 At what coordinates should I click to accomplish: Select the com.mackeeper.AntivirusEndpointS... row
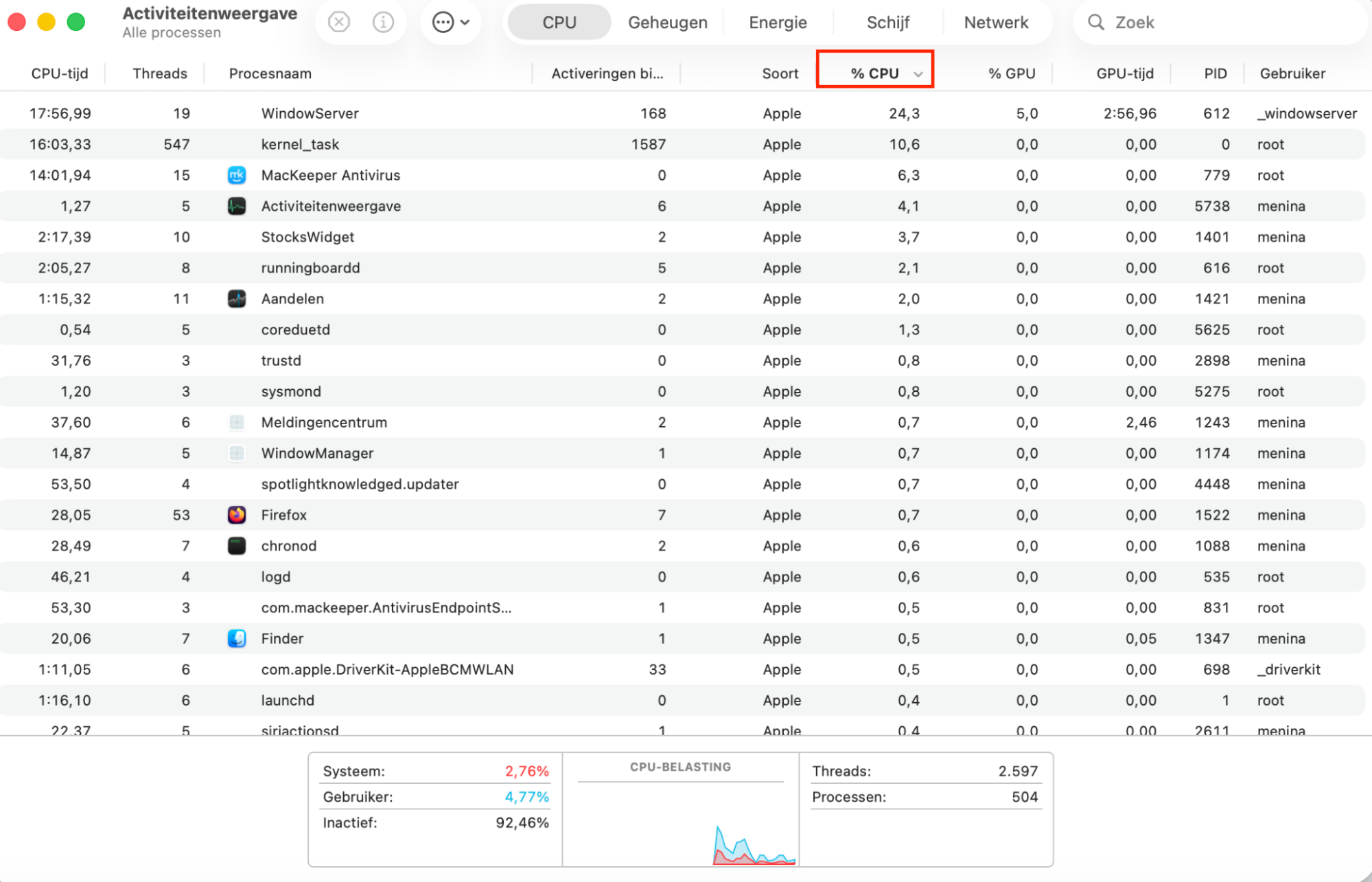(x=682, y=607)
